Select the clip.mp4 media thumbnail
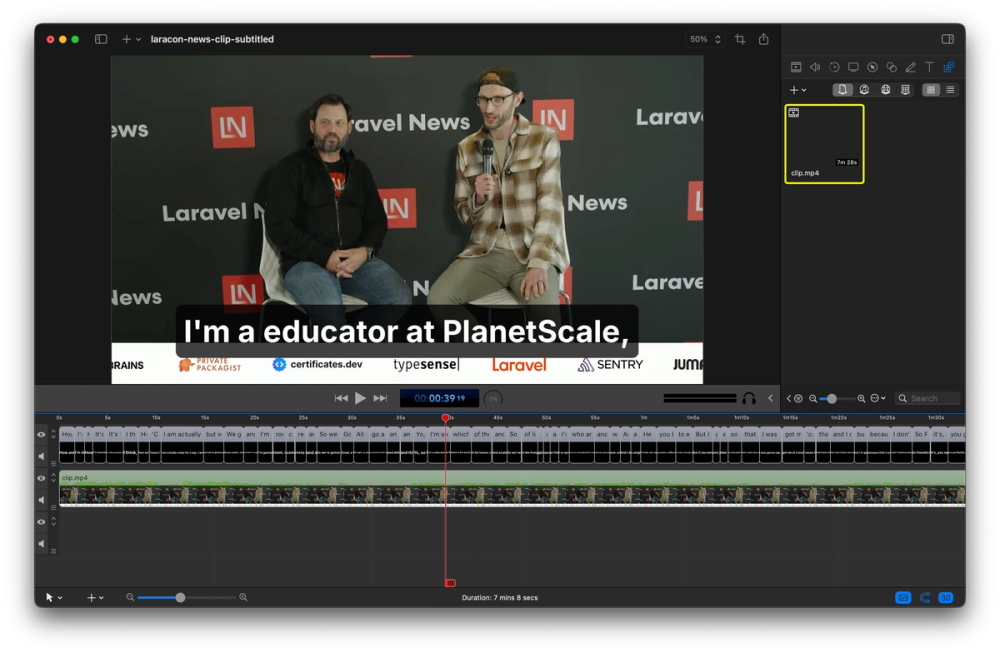 [x=824, y=143]
